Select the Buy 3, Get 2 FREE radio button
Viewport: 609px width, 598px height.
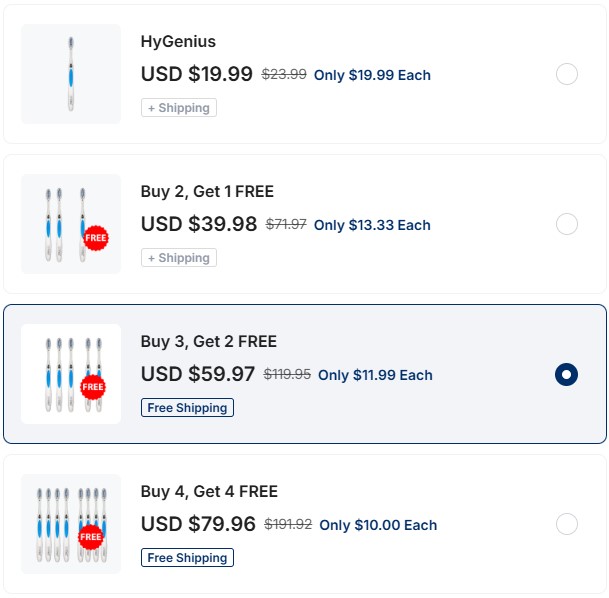[566, 374]
